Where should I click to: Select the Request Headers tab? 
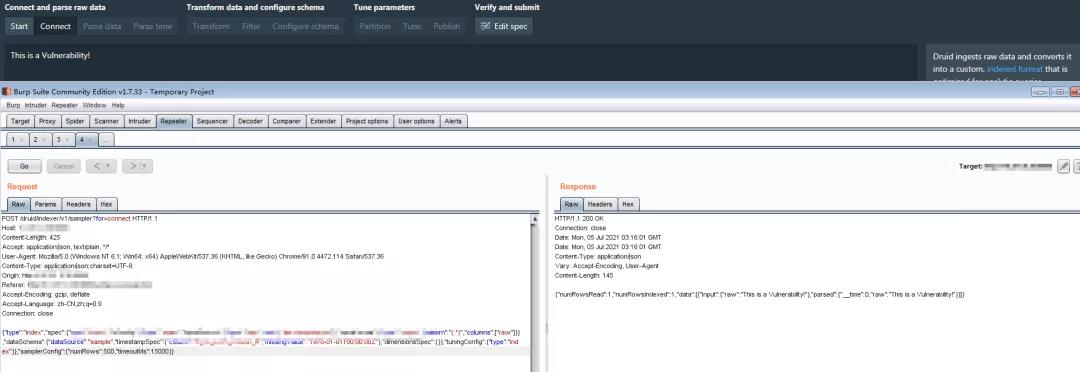click(x=79, y=204)
